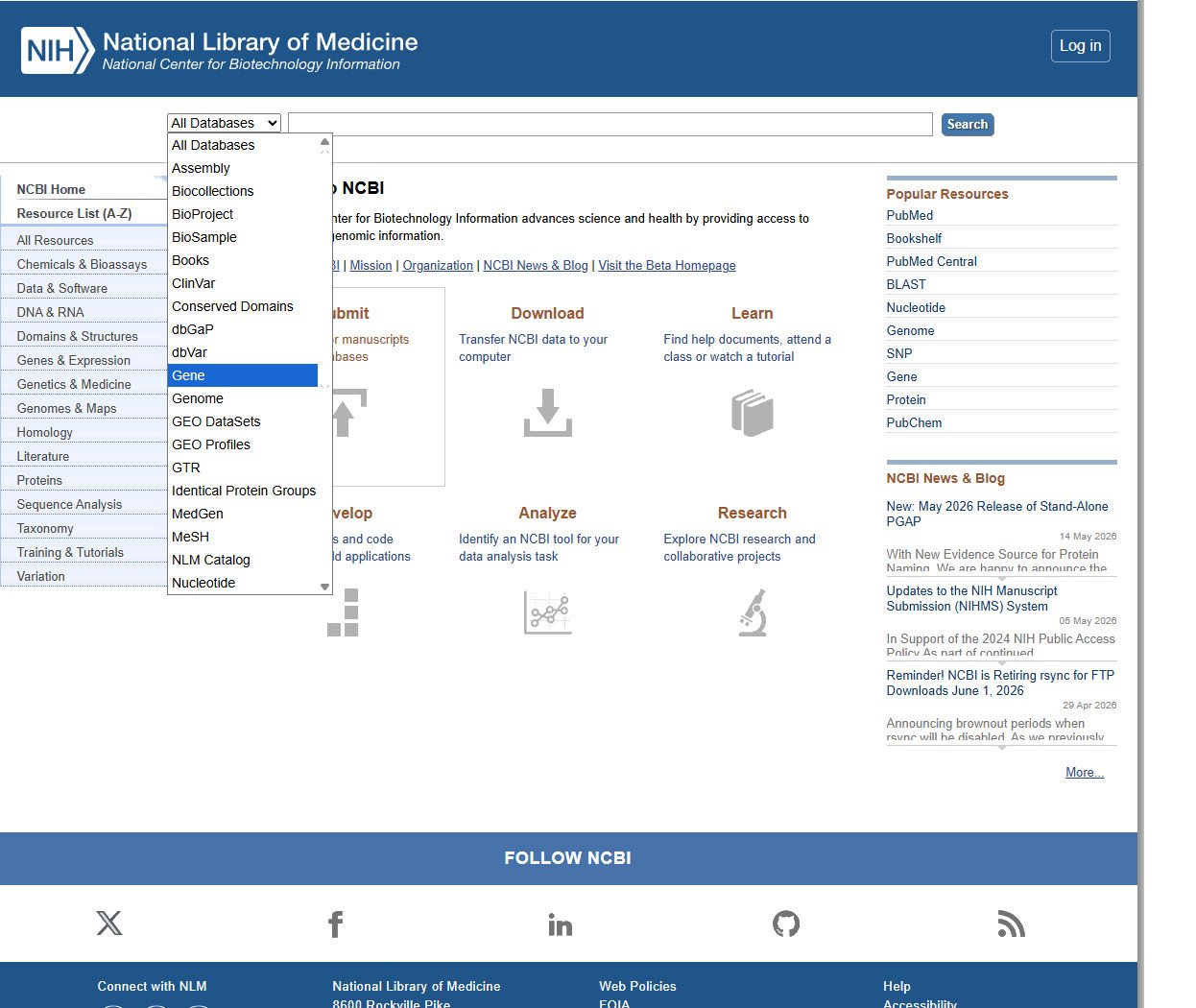Choose Identical Protein Groups option
Image resolution: width=1196 pixels, height=1008 pixels.
pyautogui.click(x=242, y=491)
